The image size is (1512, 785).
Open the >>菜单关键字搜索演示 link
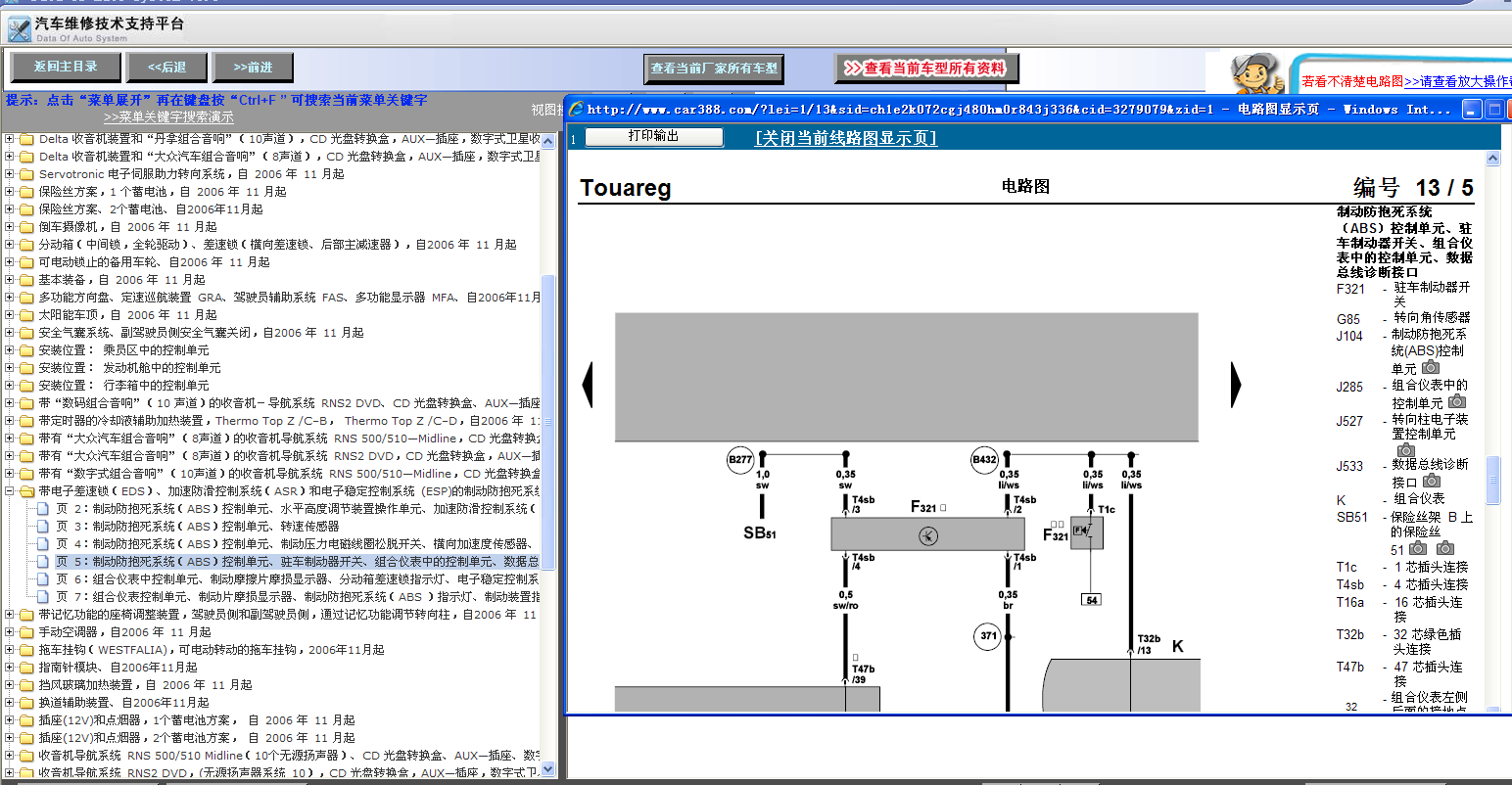click(x=168, y=116)
